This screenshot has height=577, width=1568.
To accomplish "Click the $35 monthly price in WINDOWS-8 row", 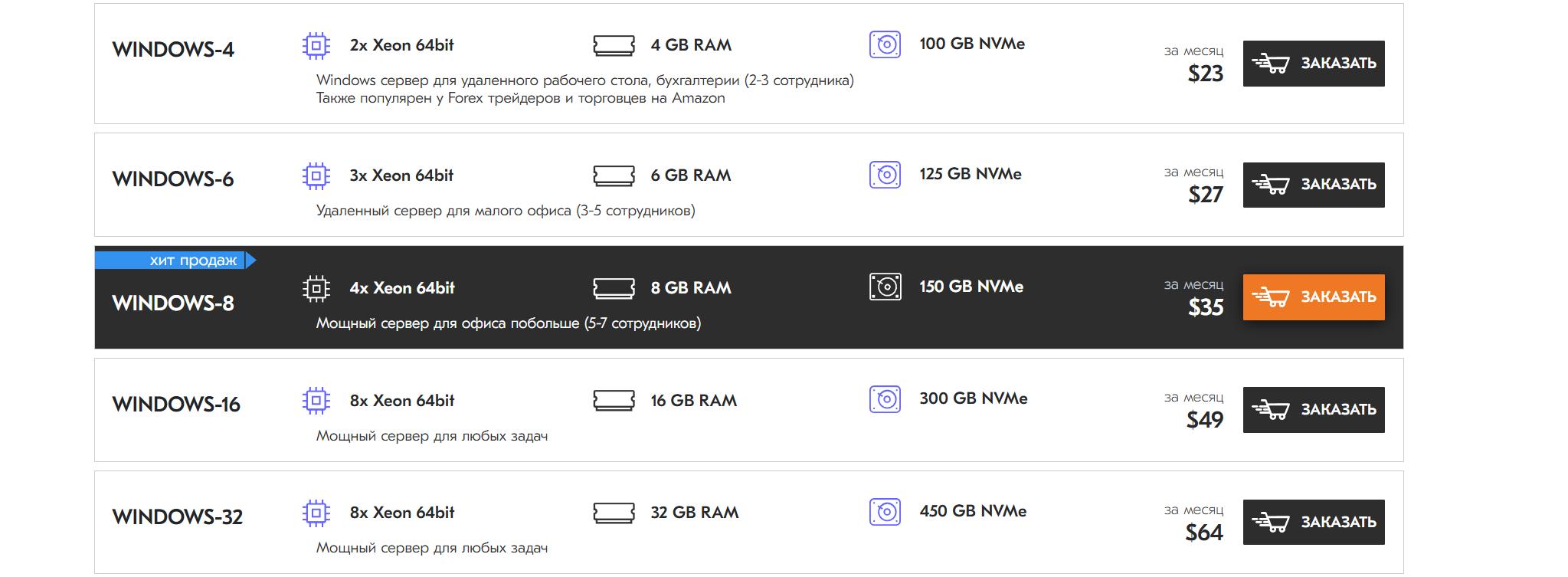I will pos(1205,307).
